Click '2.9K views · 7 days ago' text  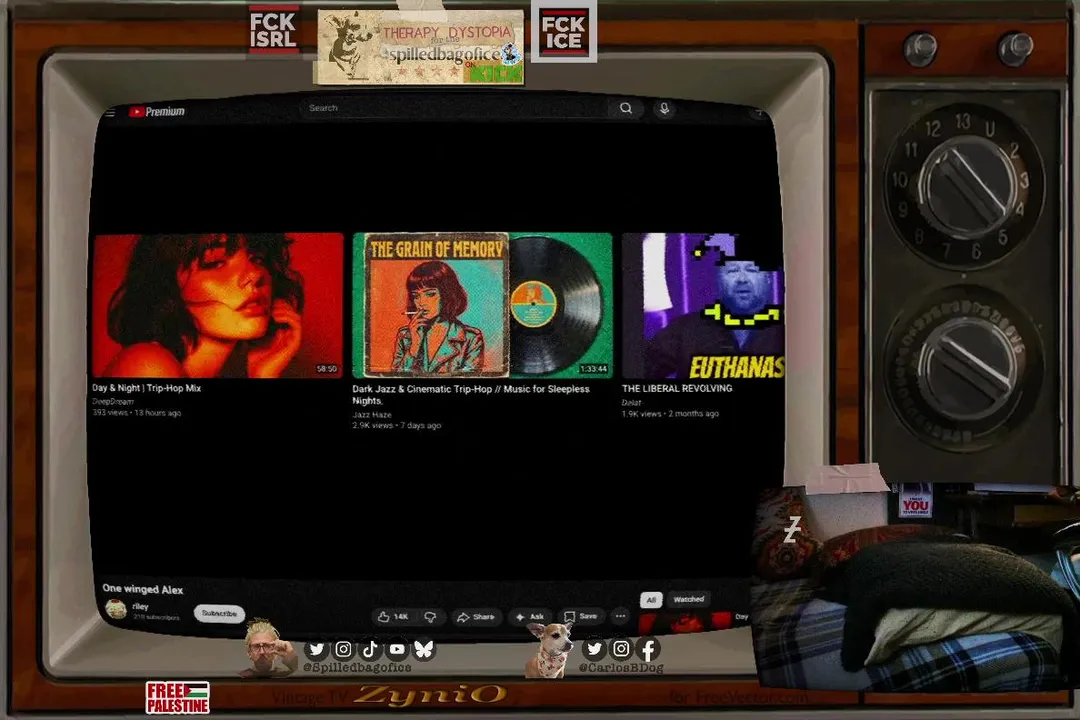(397, 426)
